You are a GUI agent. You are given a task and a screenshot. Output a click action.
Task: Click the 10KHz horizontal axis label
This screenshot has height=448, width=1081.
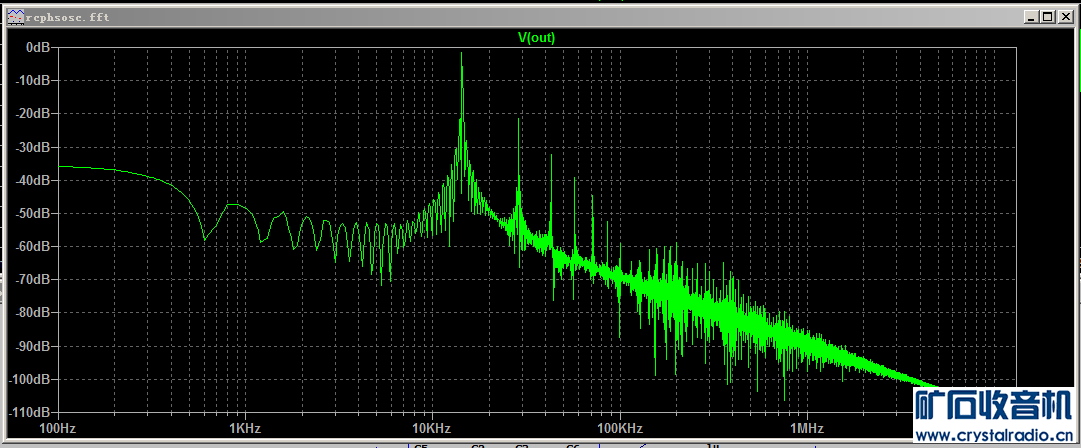coord(431,429)
